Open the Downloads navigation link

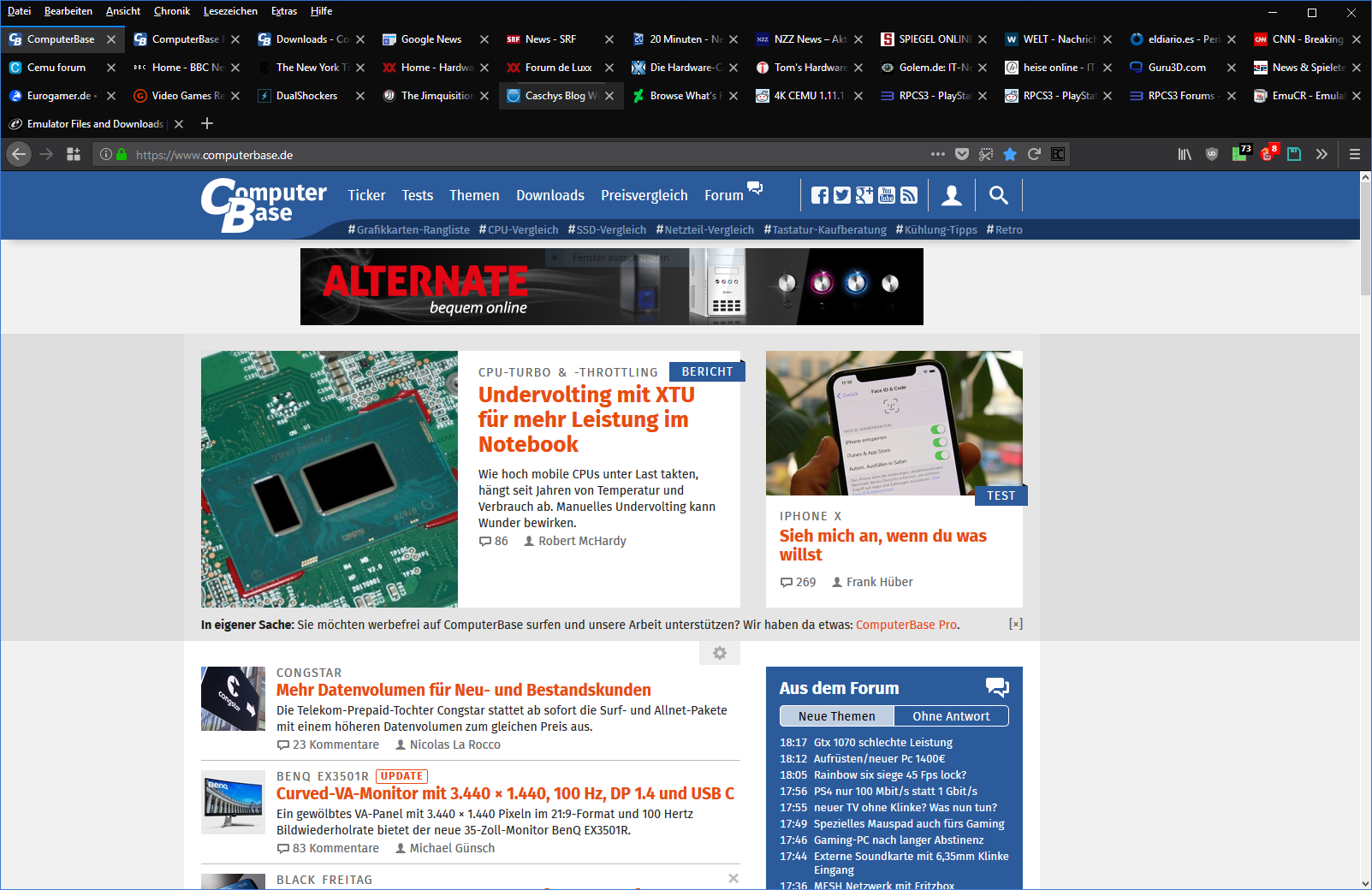(x=550, y=195)
